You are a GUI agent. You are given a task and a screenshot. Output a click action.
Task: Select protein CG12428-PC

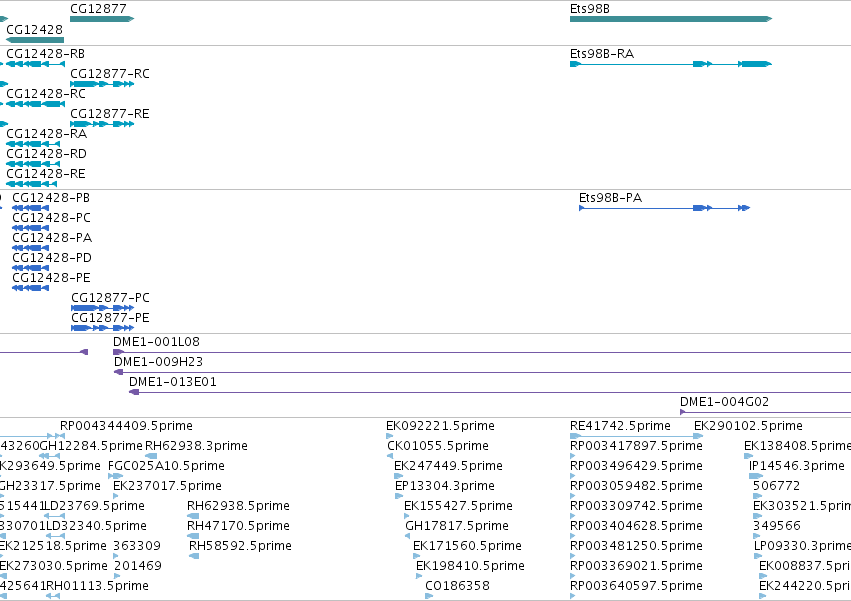tap(51, 218)
